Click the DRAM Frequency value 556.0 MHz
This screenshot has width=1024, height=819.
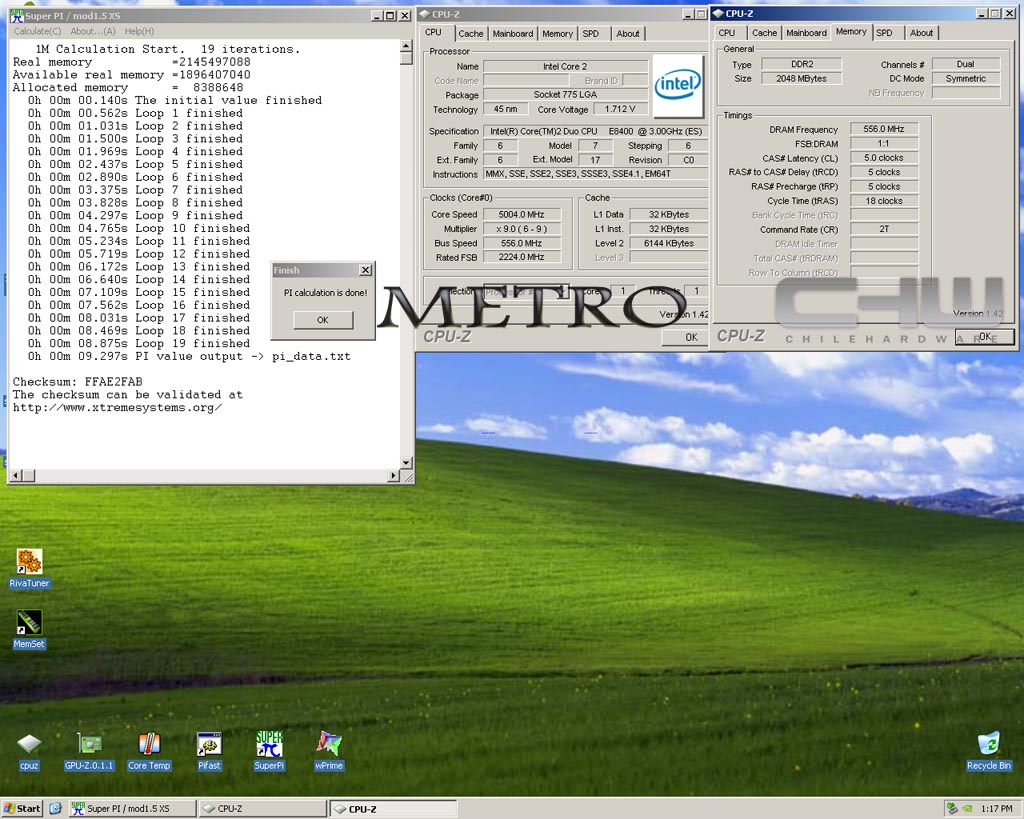click(884, 129)
